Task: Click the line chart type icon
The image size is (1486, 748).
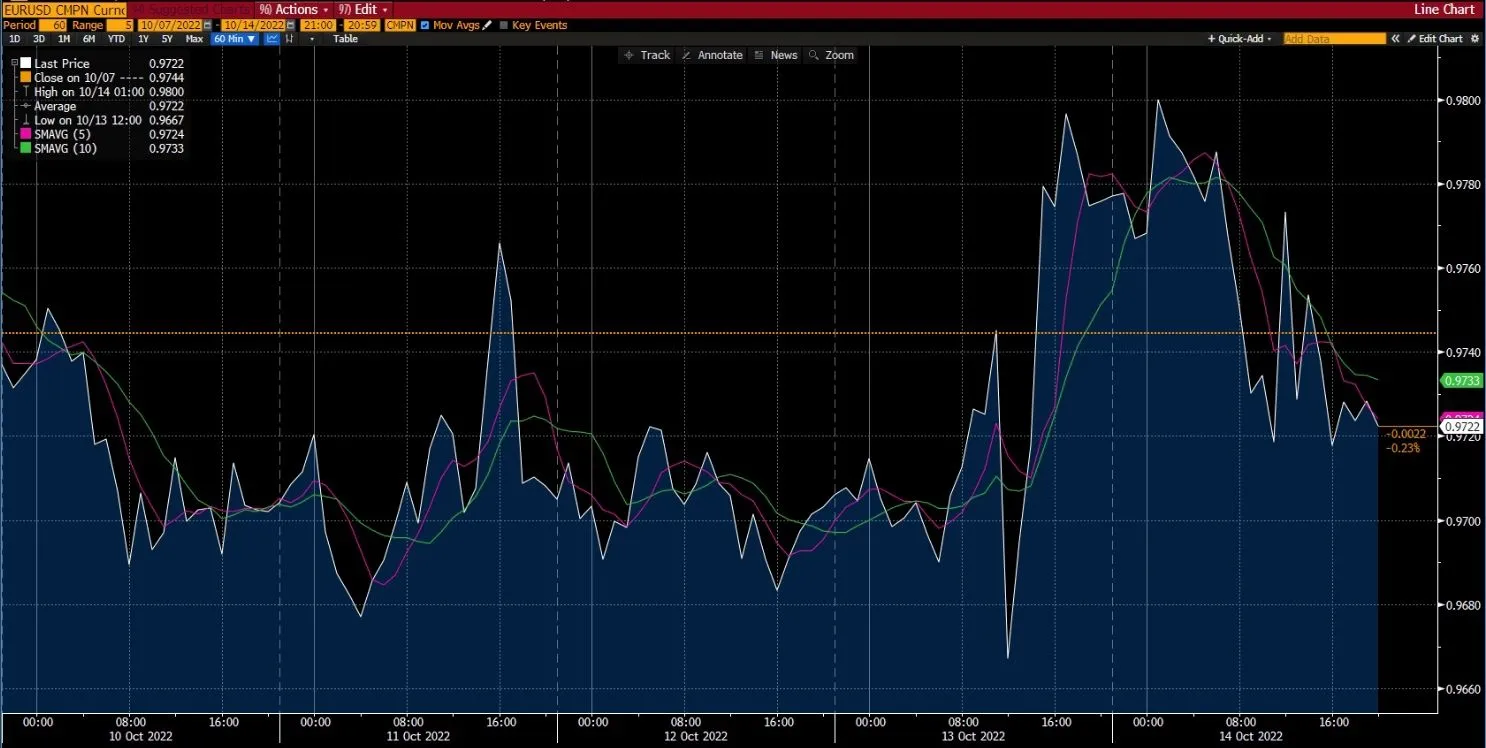Action: (272, 38)
